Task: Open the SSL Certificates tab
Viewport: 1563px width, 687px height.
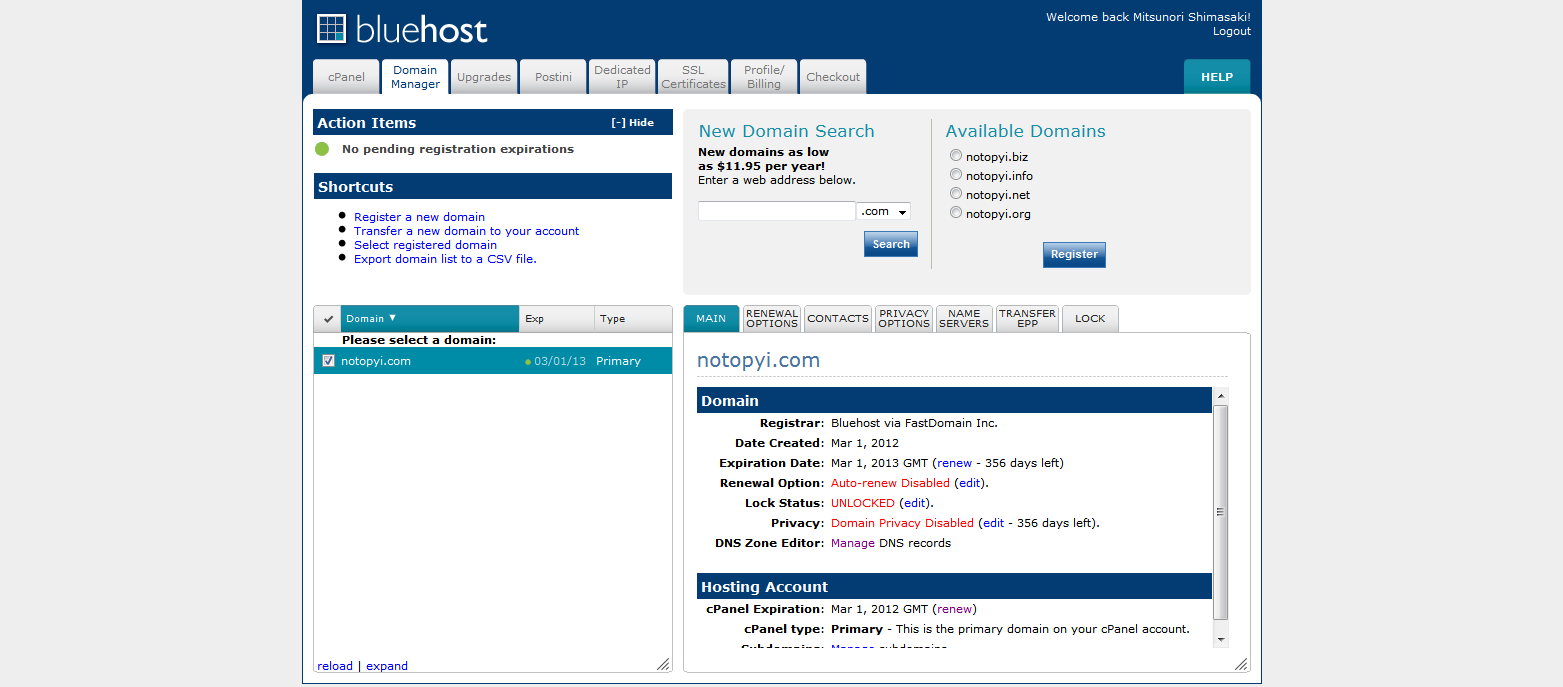Action: (x=693, y=77)
